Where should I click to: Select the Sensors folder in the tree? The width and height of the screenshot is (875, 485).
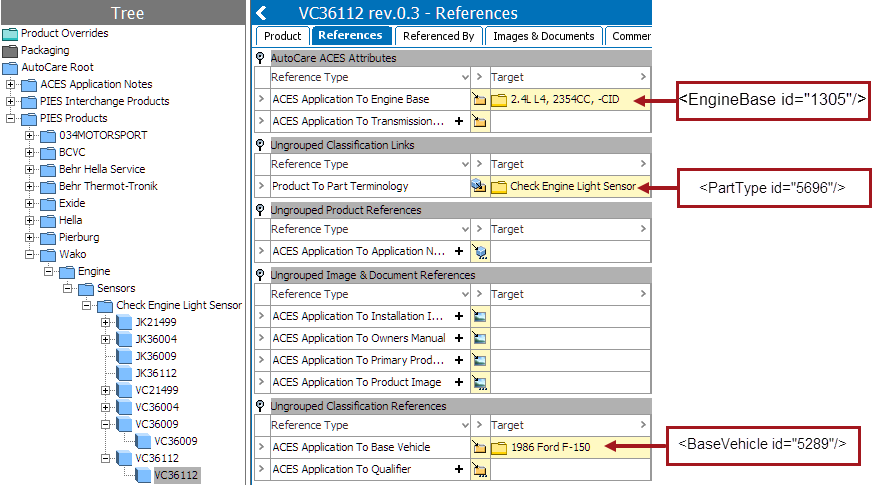(x=116, y=288)
